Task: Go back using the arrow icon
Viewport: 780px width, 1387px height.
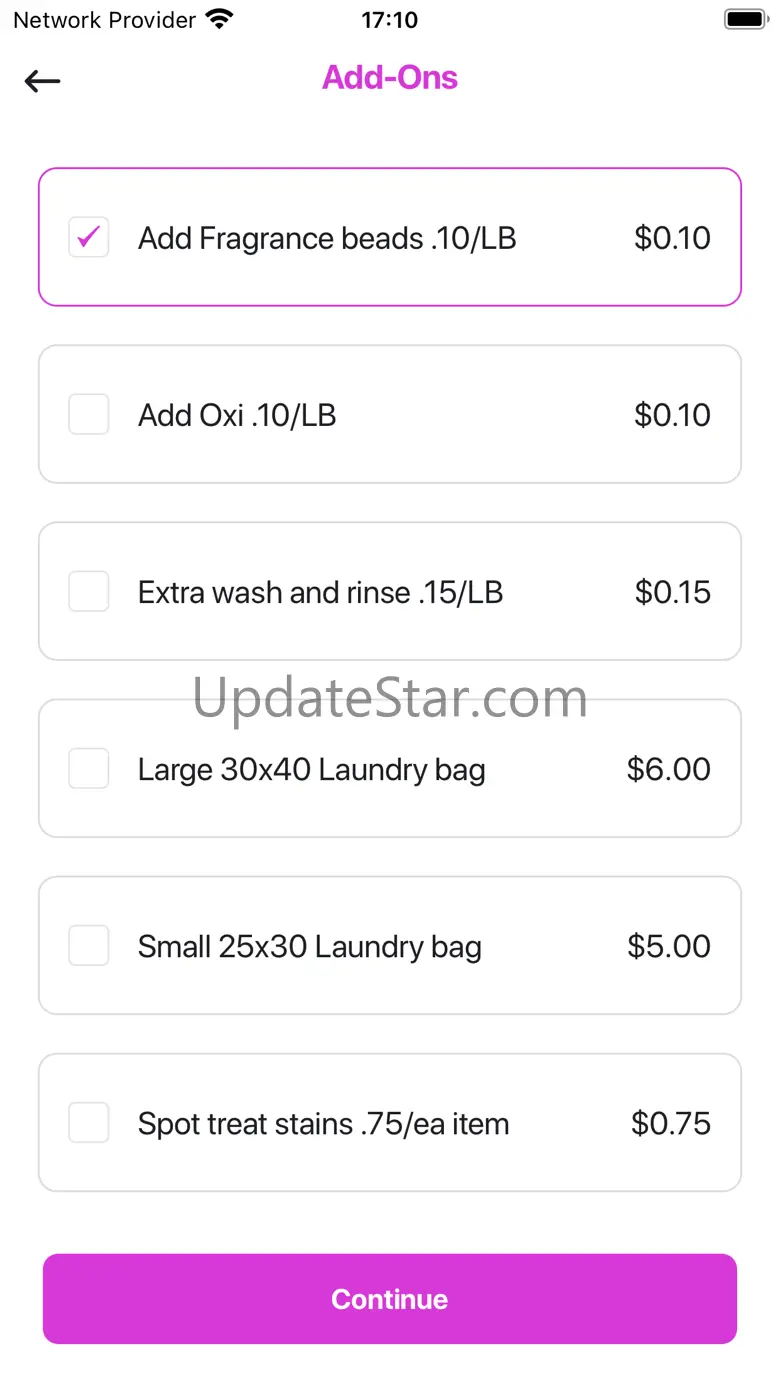Action: pos(43,81)
